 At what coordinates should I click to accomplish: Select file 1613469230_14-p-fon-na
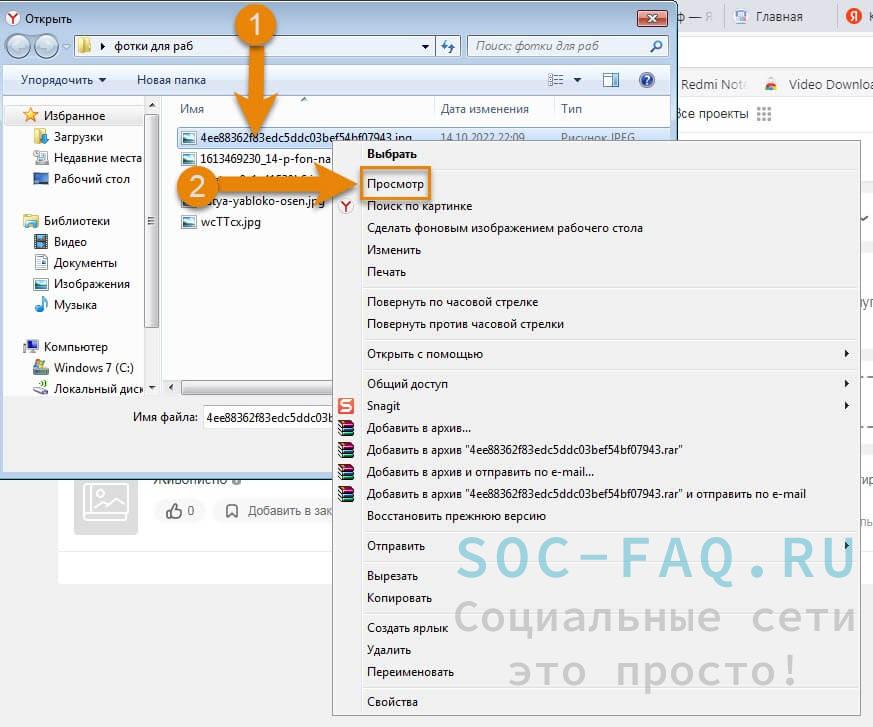tap(265, 159)
